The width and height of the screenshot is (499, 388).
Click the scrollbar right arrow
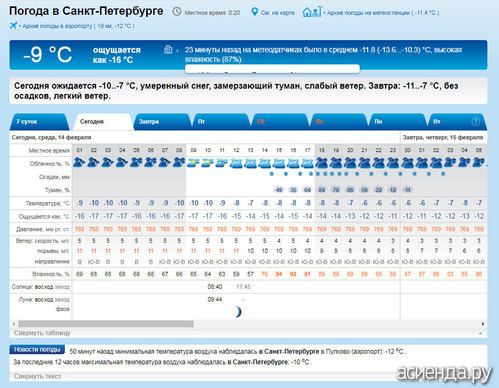pos(483,324)
